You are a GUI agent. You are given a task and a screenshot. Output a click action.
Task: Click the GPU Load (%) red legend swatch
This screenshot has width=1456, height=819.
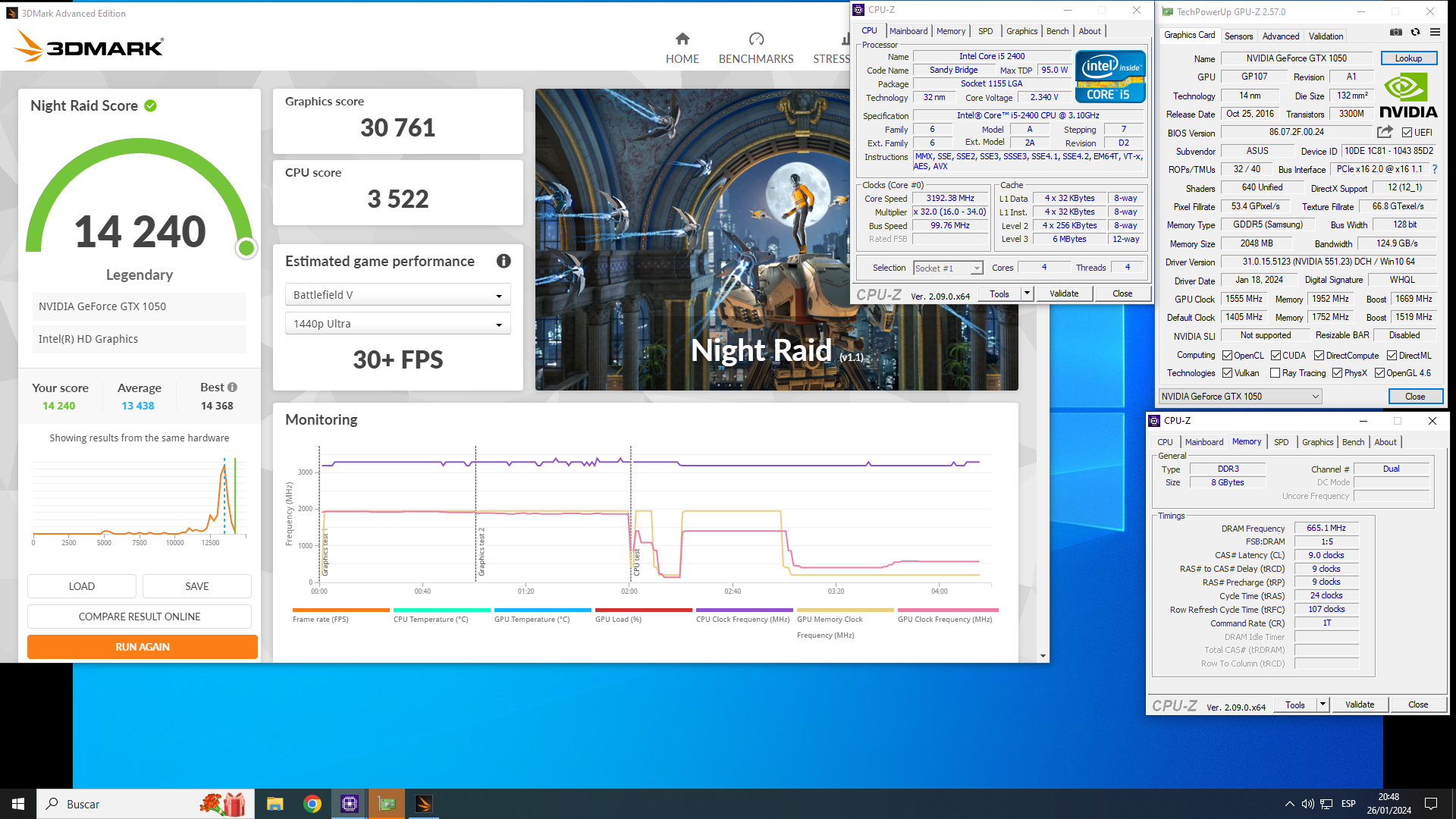click(643, 610)
